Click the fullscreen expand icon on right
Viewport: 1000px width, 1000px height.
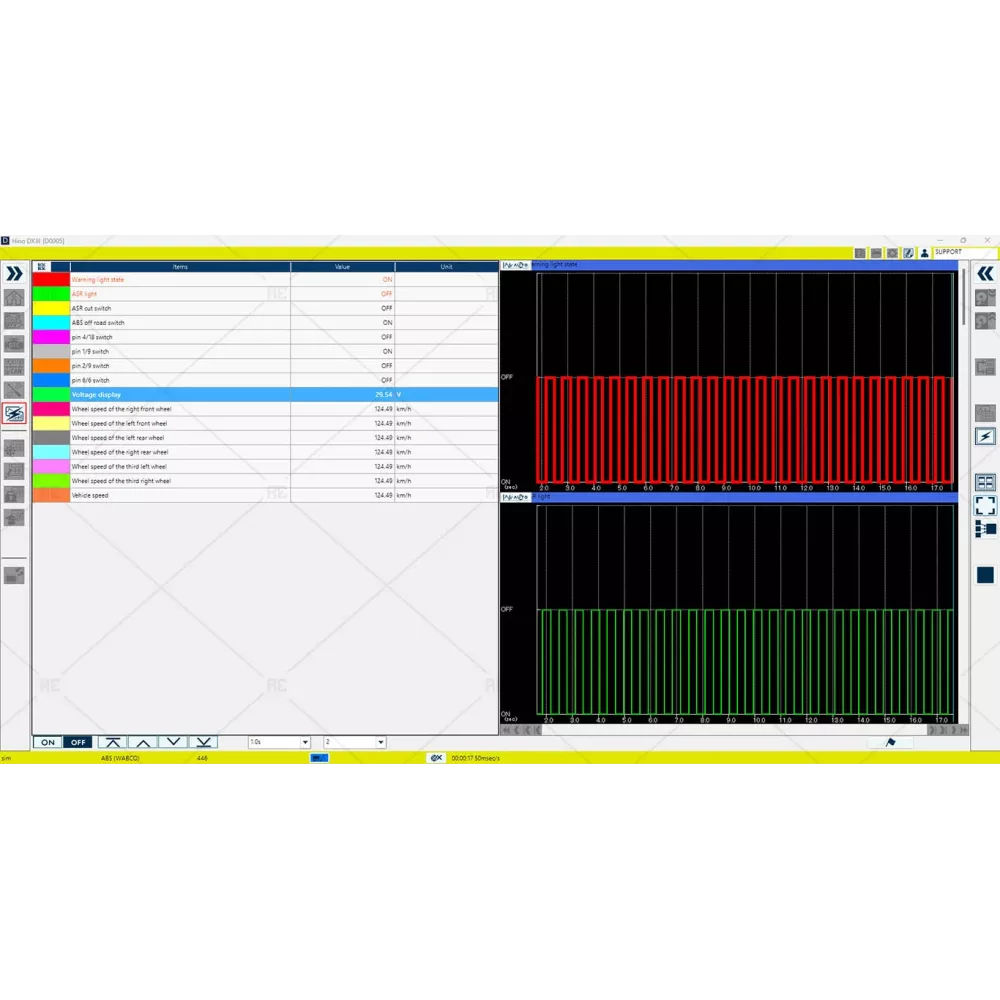click(x=985, y=505)
